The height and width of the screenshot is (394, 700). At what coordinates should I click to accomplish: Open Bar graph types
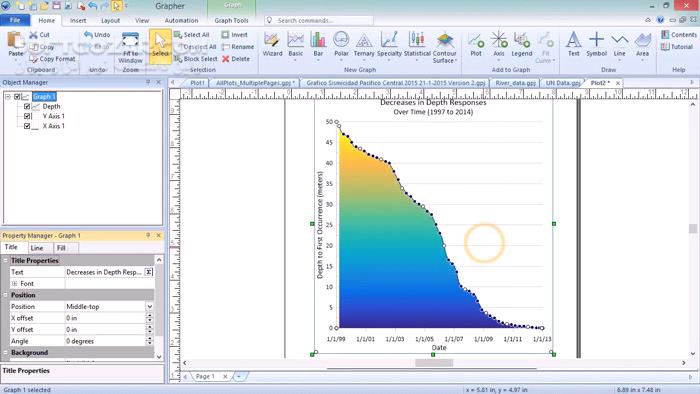coord(318,46)
